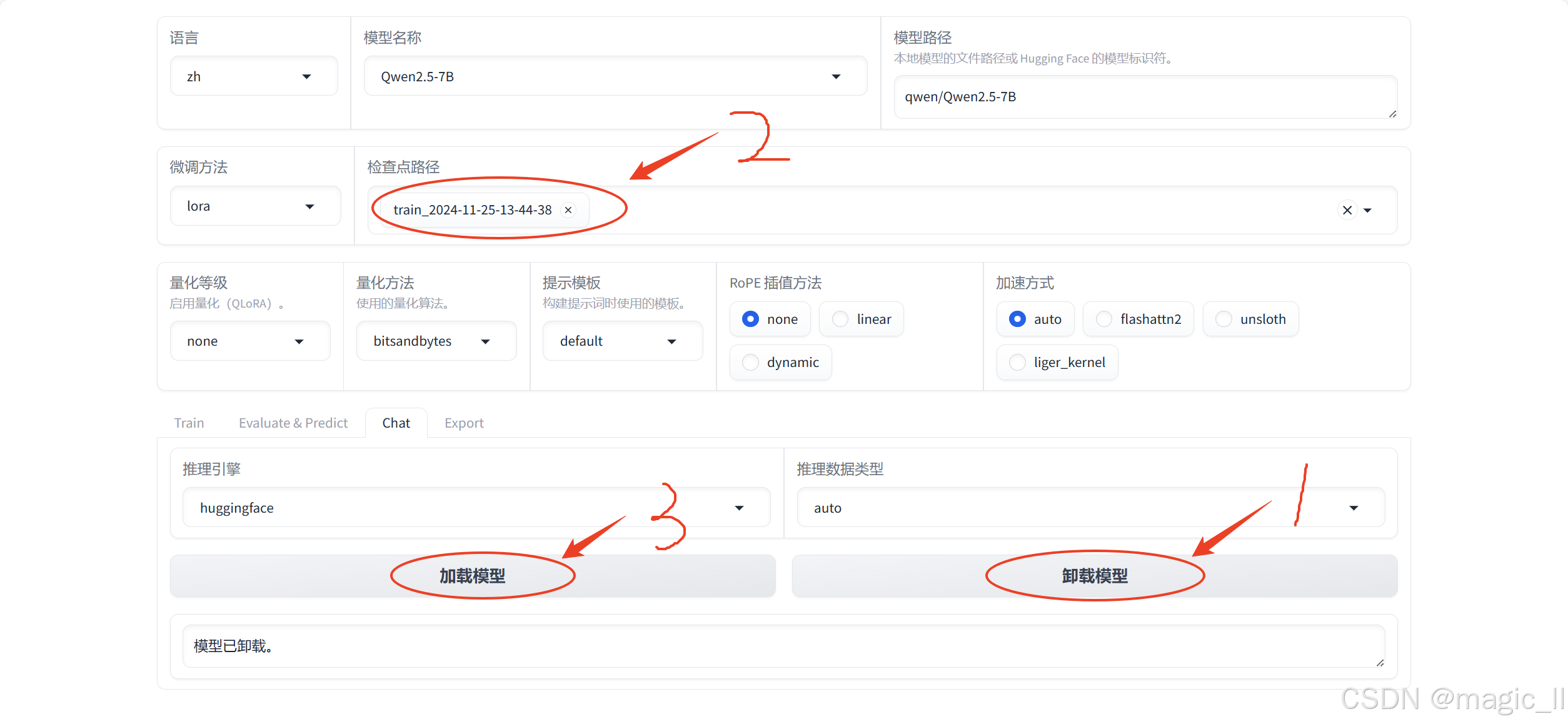Select flashattn2 acceleration radio option
The height and width of the screenshot is (724, 1568).
coord(1138,319)
